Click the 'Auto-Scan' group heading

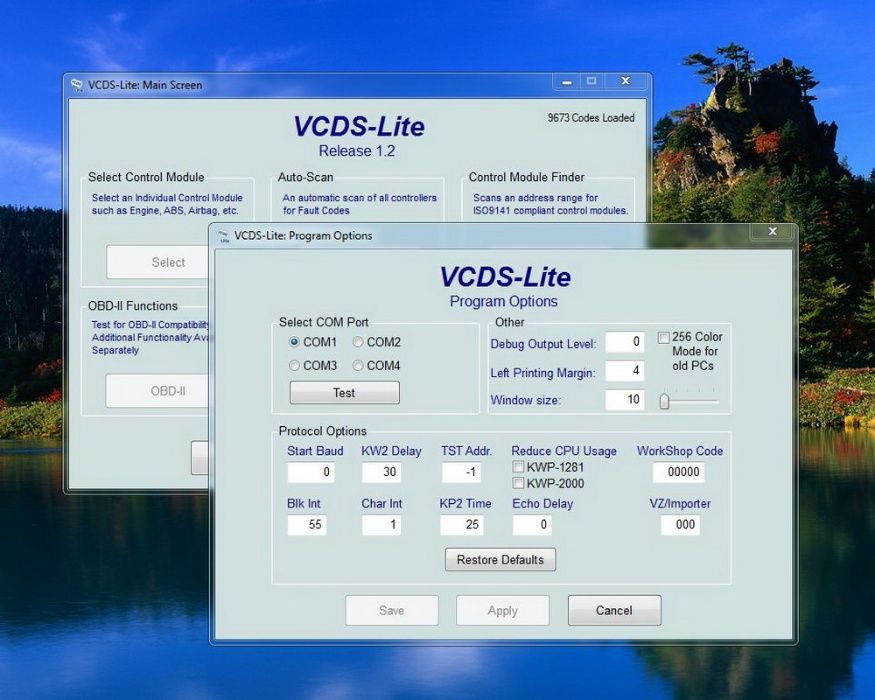tap(305, 177)
